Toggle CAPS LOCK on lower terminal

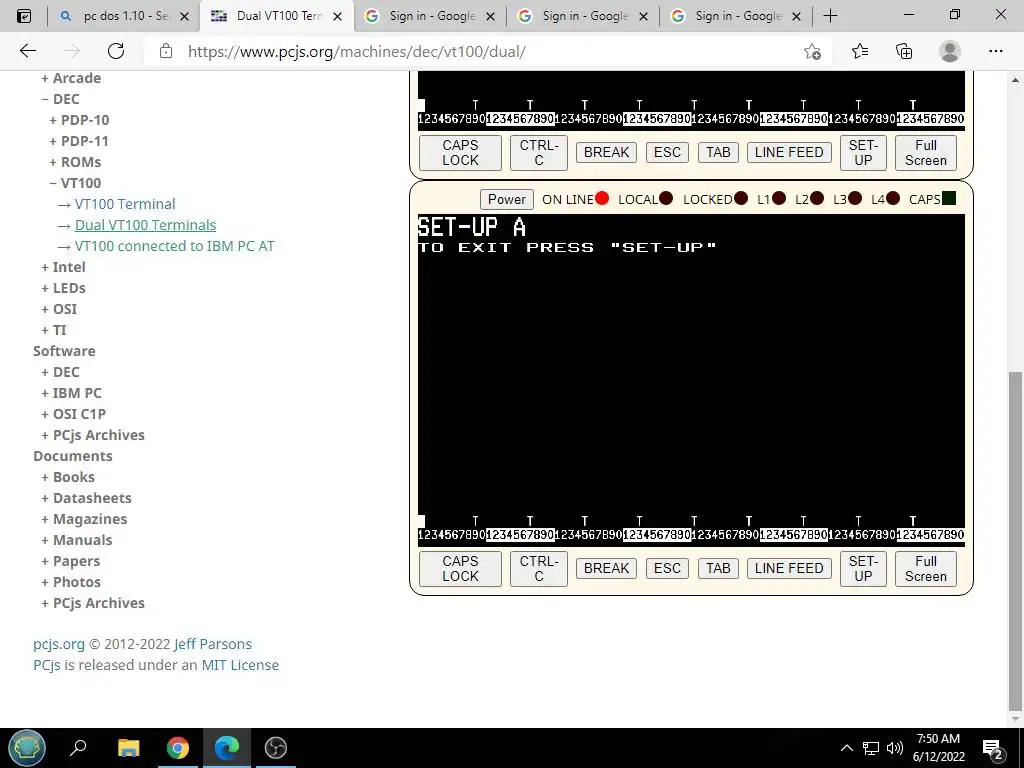coord(460,569)
